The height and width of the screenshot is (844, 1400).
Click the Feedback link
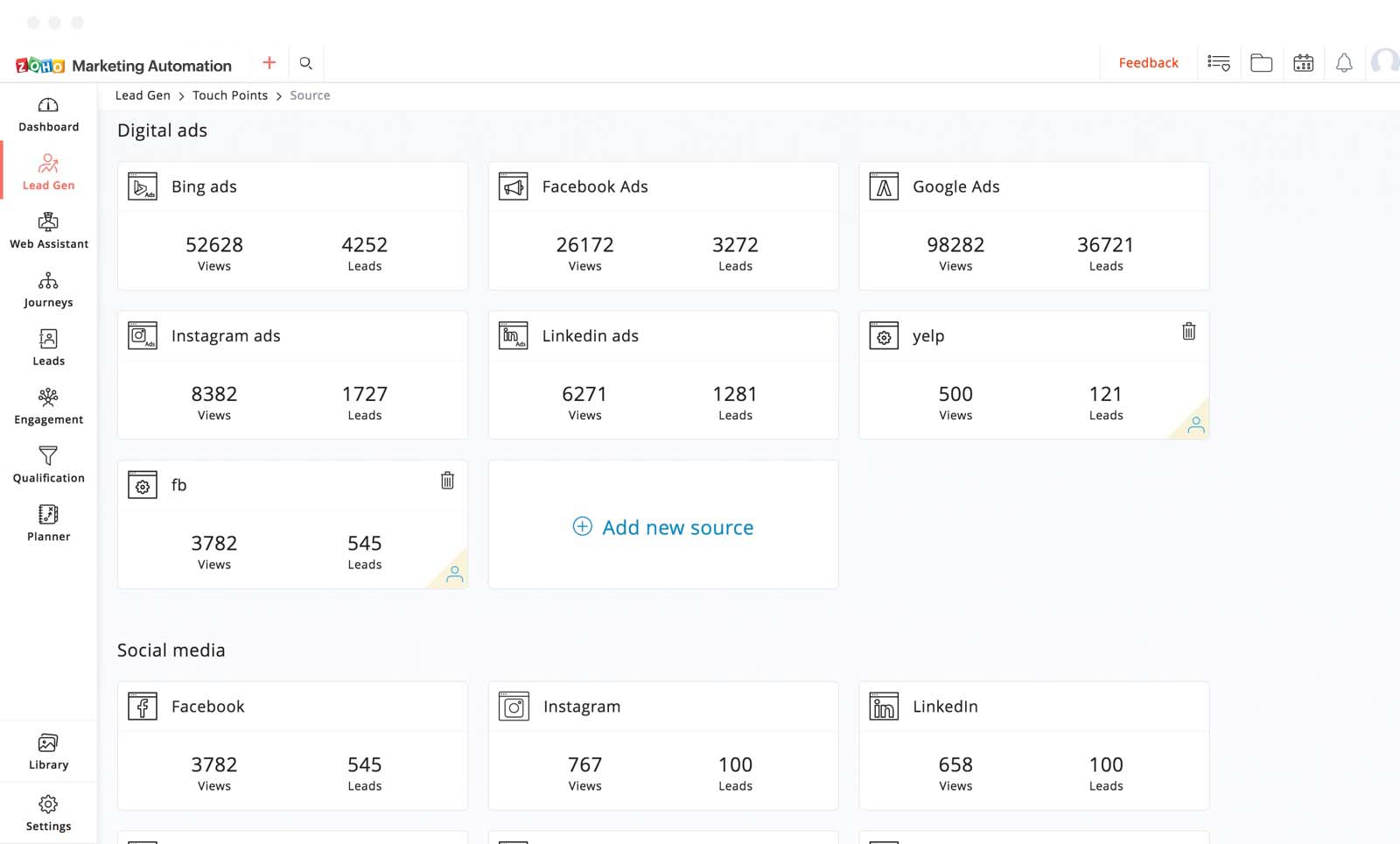tap(1148, 63)
